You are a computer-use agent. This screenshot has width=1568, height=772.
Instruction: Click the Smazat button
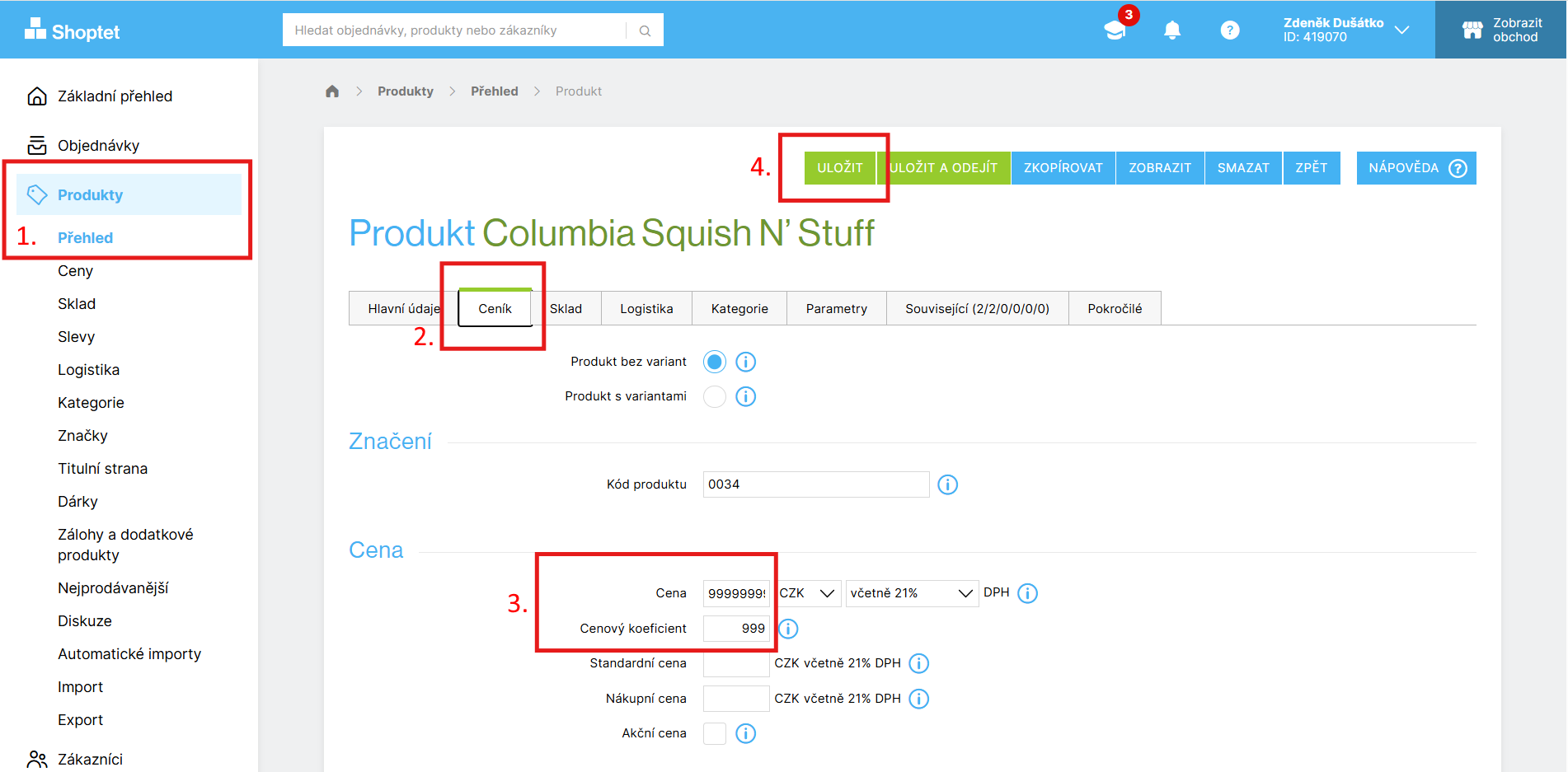coord(1243,168)
